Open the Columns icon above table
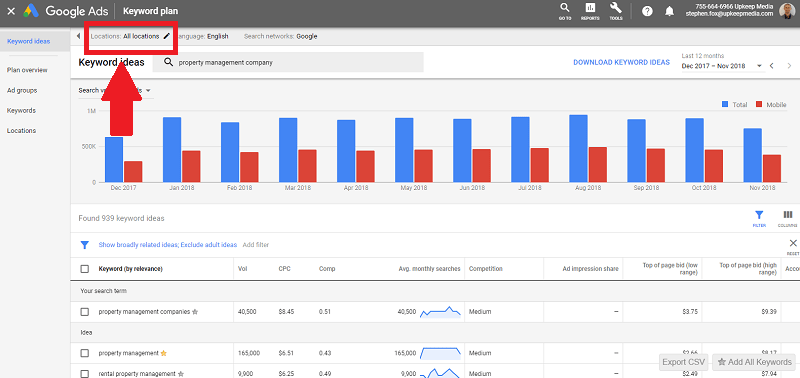This screenshot has height=378, width=800. point(788,218)
